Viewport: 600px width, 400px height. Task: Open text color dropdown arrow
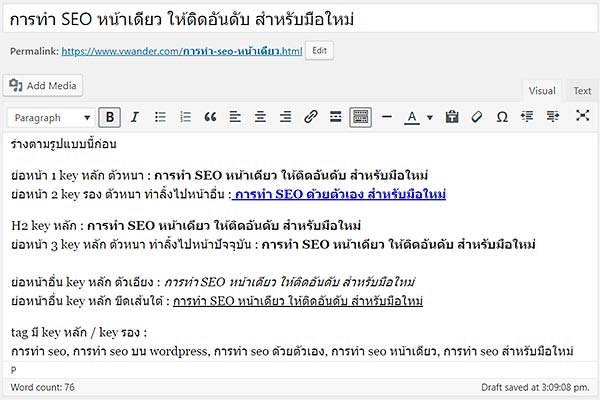coord(430,118)
